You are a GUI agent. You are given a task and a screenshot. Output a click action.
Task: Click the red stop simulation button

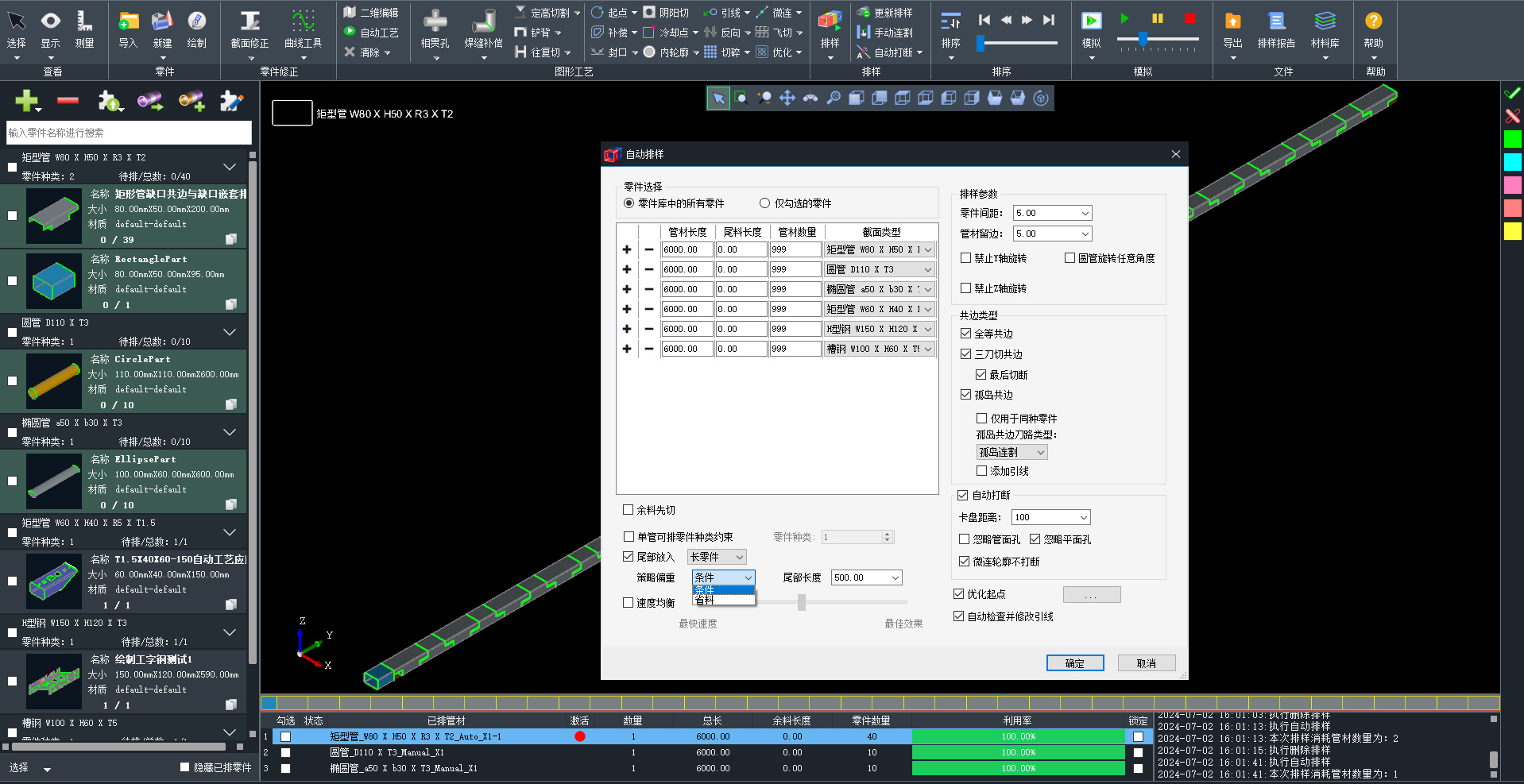pyautogui.click(x=1189, y=18)
